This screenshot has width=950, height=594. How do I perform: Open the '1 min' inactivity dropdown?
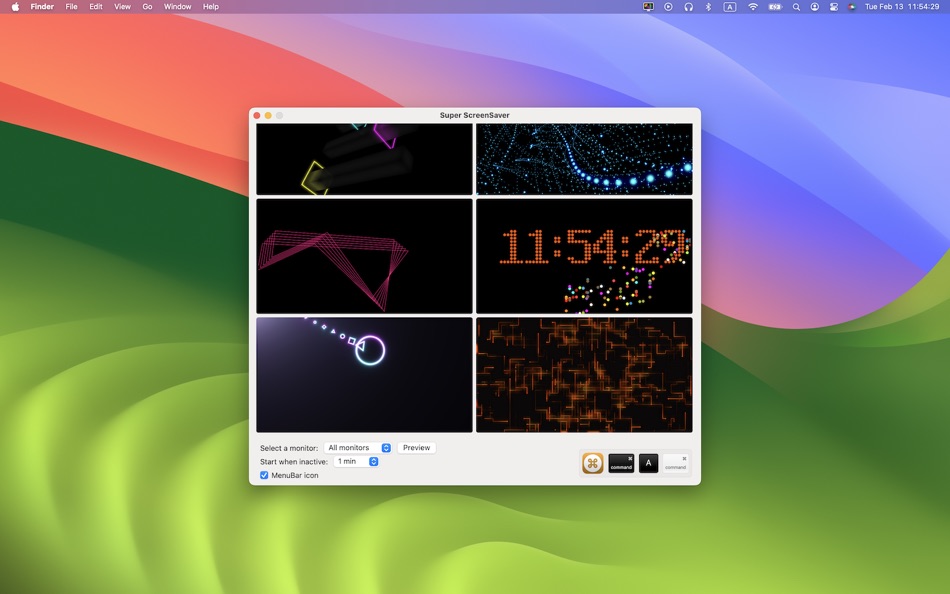356,461
